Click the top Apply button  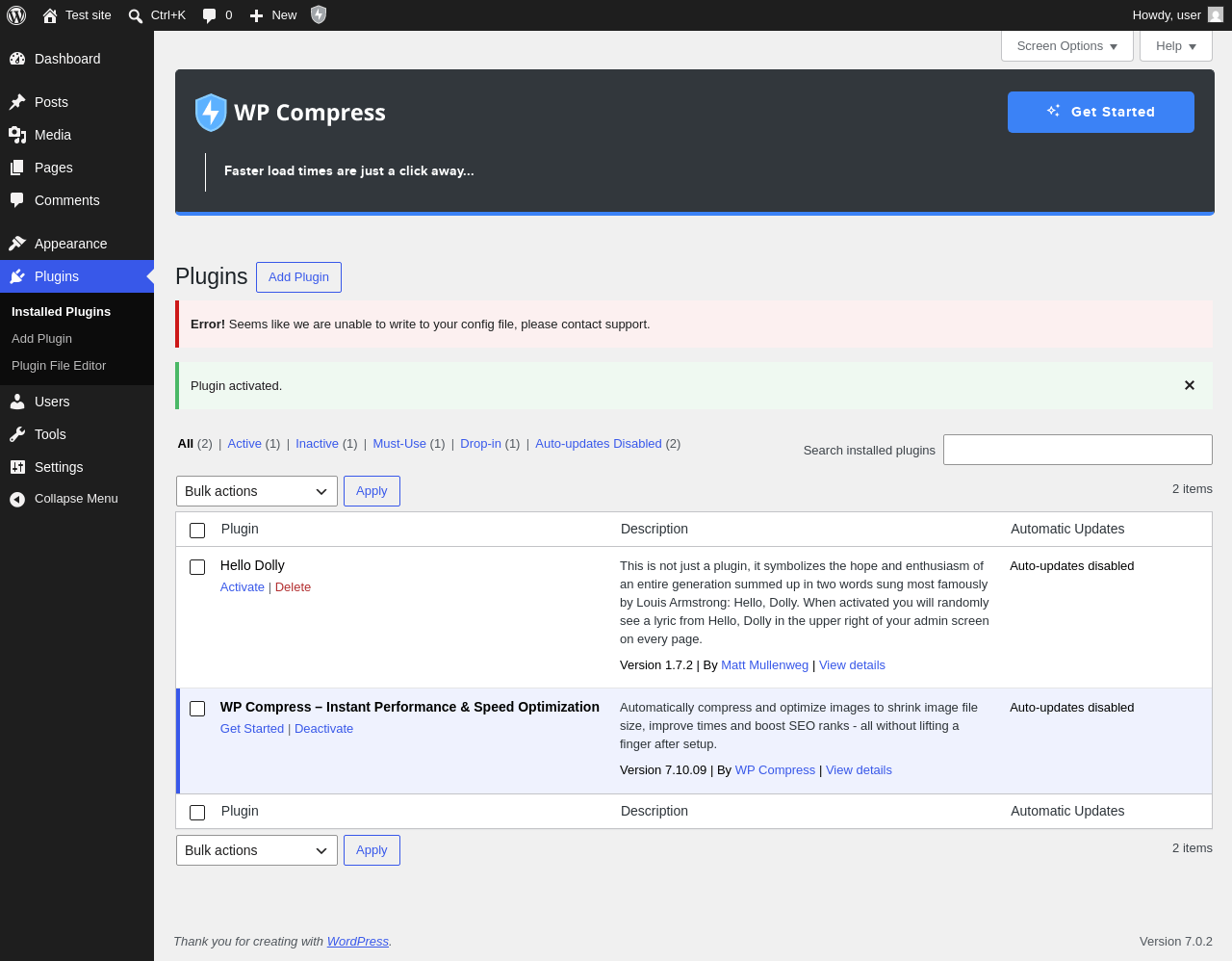372,491
